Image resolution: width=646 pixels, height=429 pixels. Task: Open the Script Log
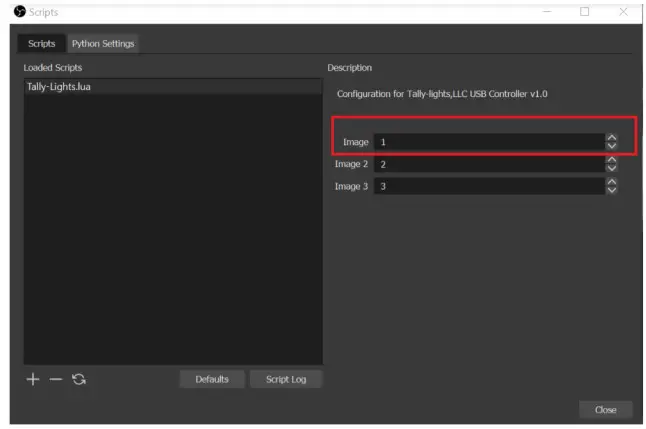(286, 379)
